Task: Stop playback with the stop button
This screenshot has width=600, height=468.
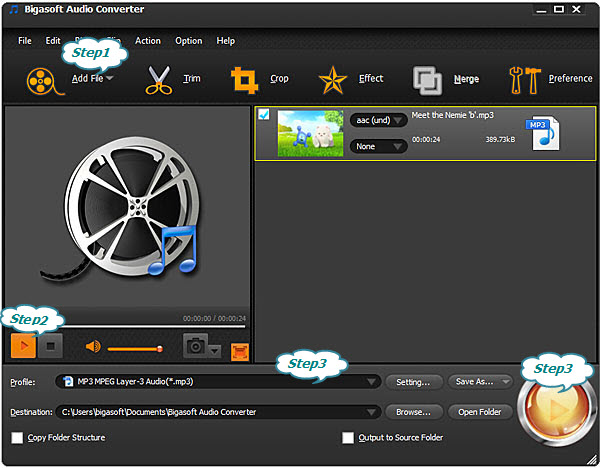Action: pyautogui.click(x=50, y=346)
